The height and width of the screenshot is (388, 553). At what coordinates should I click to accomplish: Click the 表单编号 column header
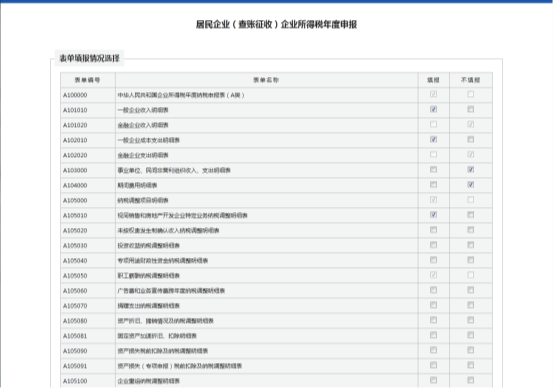click(87, 80)
